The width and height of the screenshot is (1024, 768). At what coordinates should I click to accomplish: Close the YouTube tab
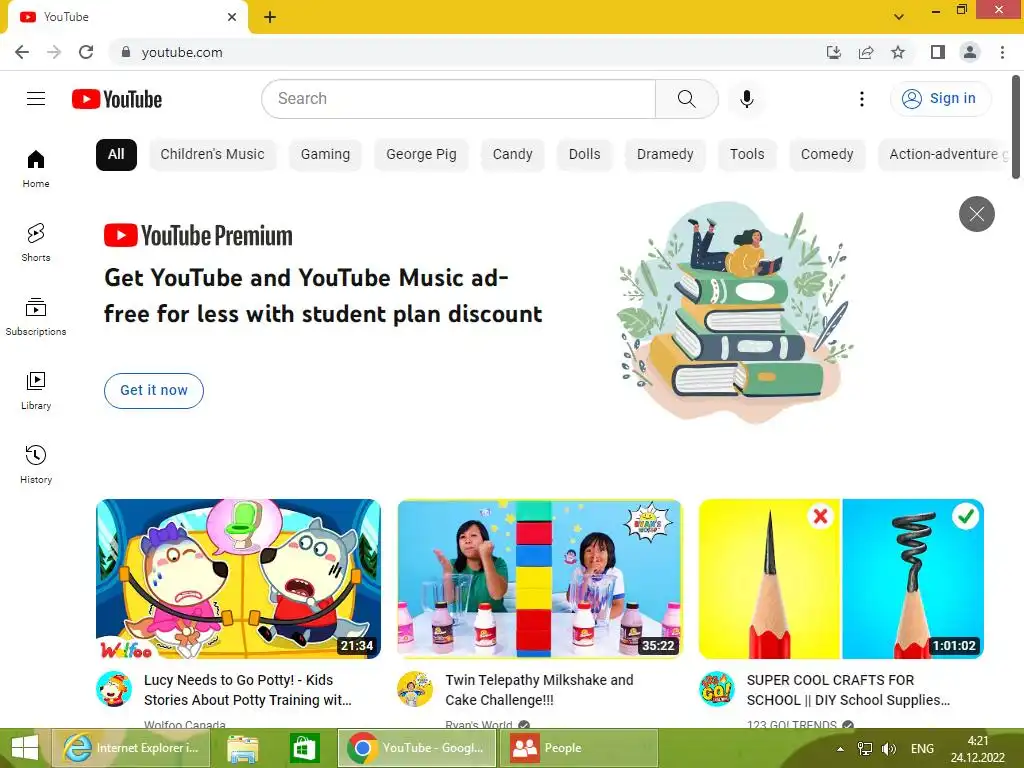[232, 17]
